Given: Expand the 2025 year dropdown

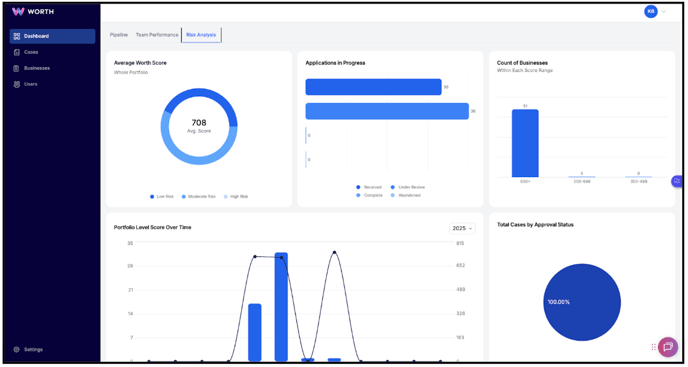Looking at the screenshot, I should pyautogui.click(x=462, y=228).
